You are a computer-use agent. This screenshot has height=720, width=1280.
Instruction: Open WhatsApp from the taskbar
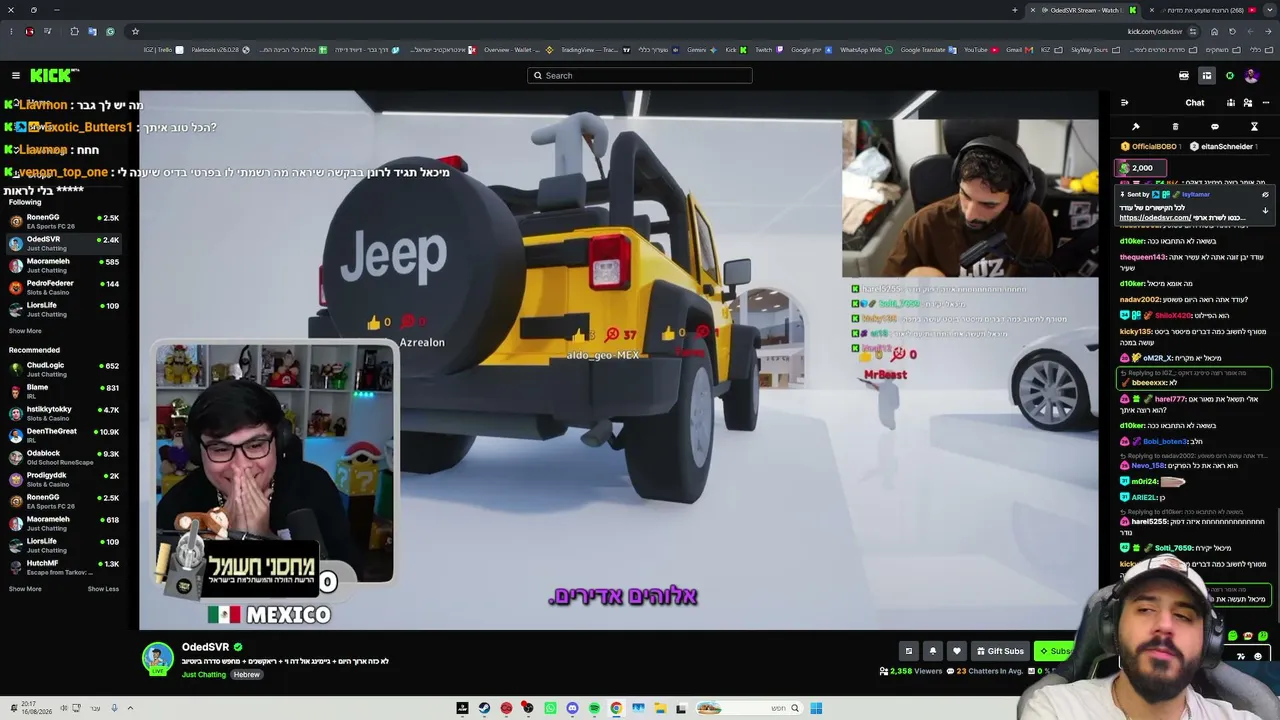[550, 708]
